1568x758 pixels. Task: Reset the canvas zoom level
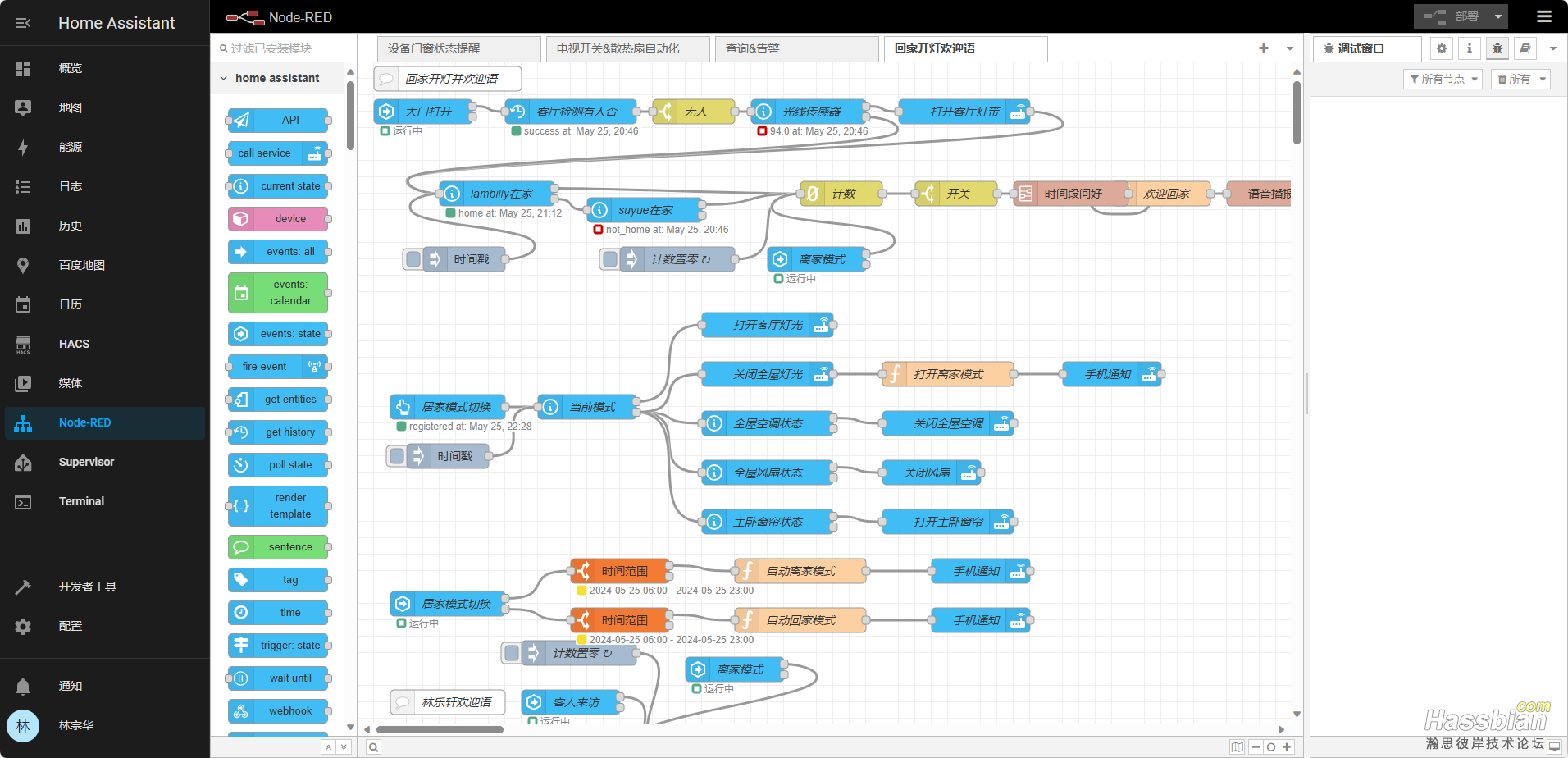point(1271,747)
